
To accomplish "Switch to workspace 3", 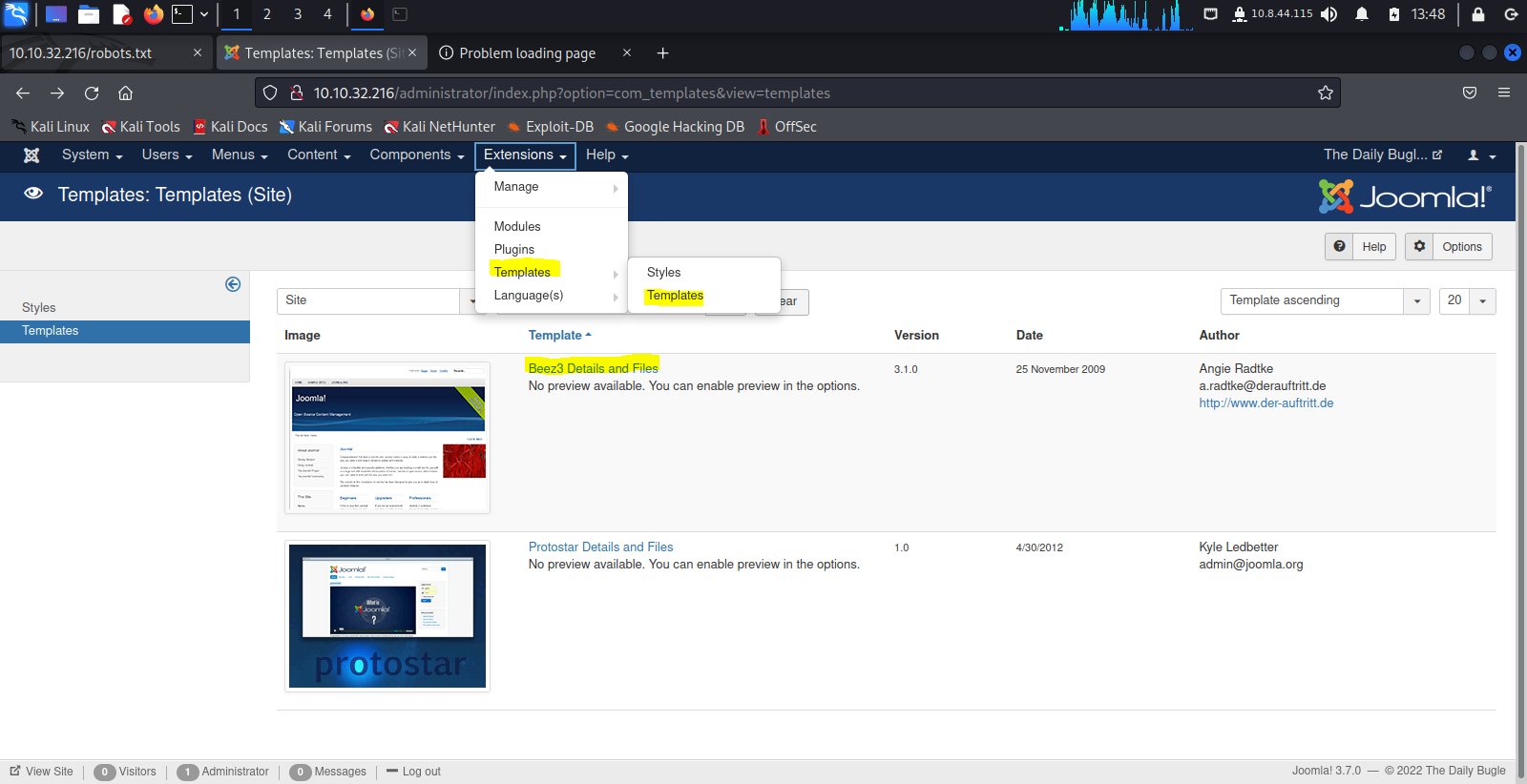I will pos(298,14).
